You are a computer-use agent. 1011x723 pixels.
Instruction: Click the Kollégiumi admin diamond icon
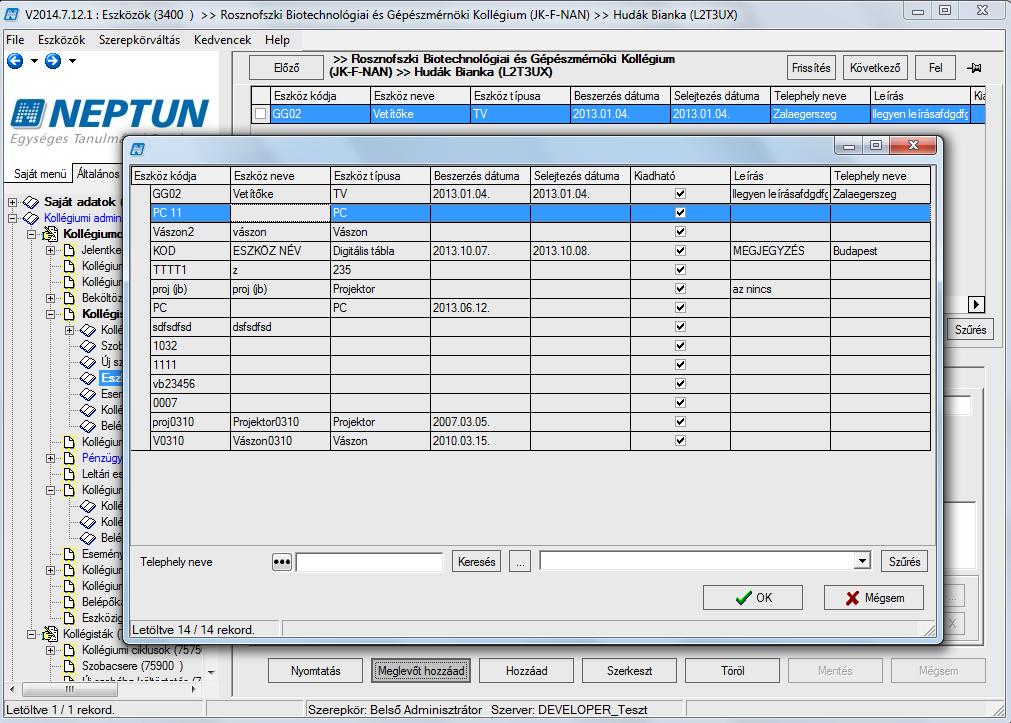pyautogui.click(x=31, y=218)
